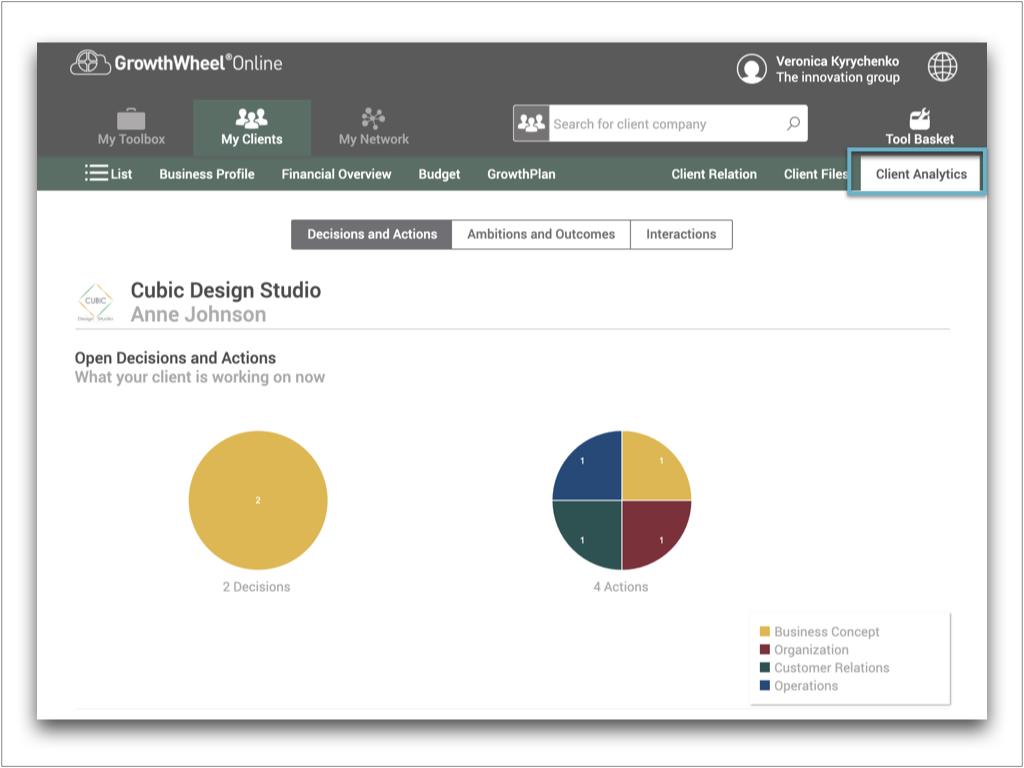Click the globe language icon
This screenshot has height=768, width=1024.
pos(942,67)
